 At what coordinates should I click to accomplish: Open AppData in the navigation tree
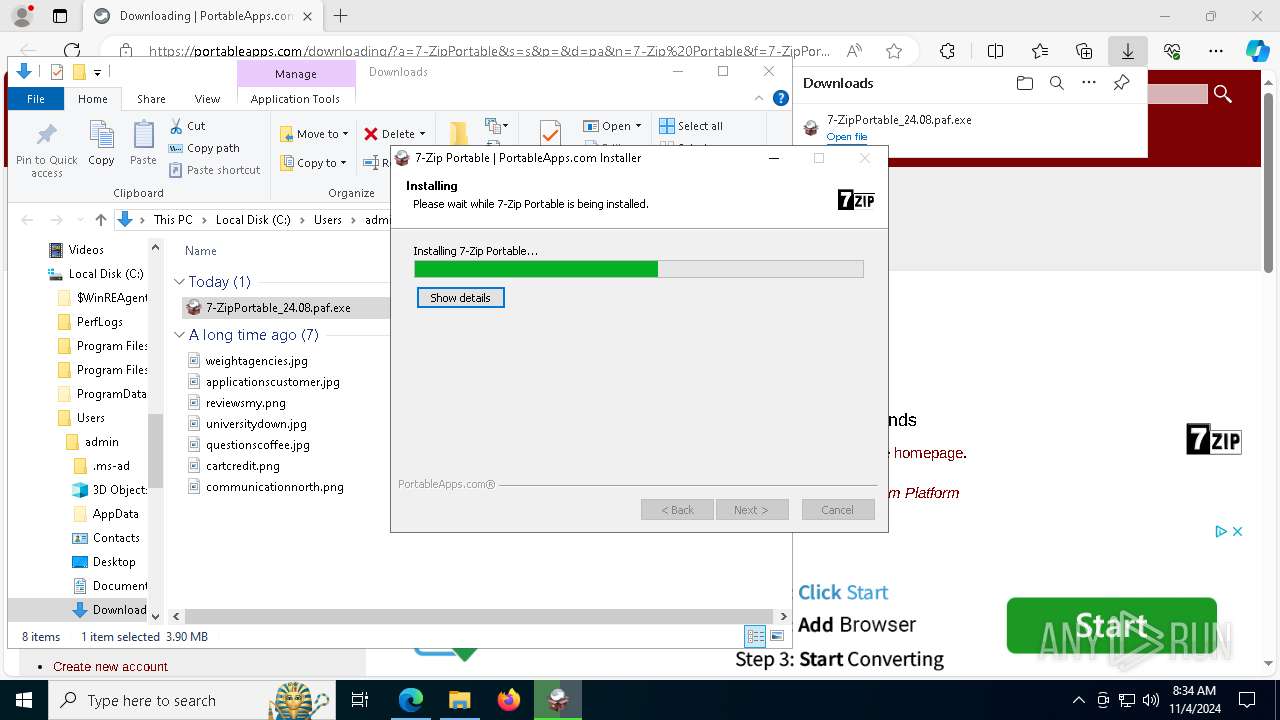click(x=116, y=514)
